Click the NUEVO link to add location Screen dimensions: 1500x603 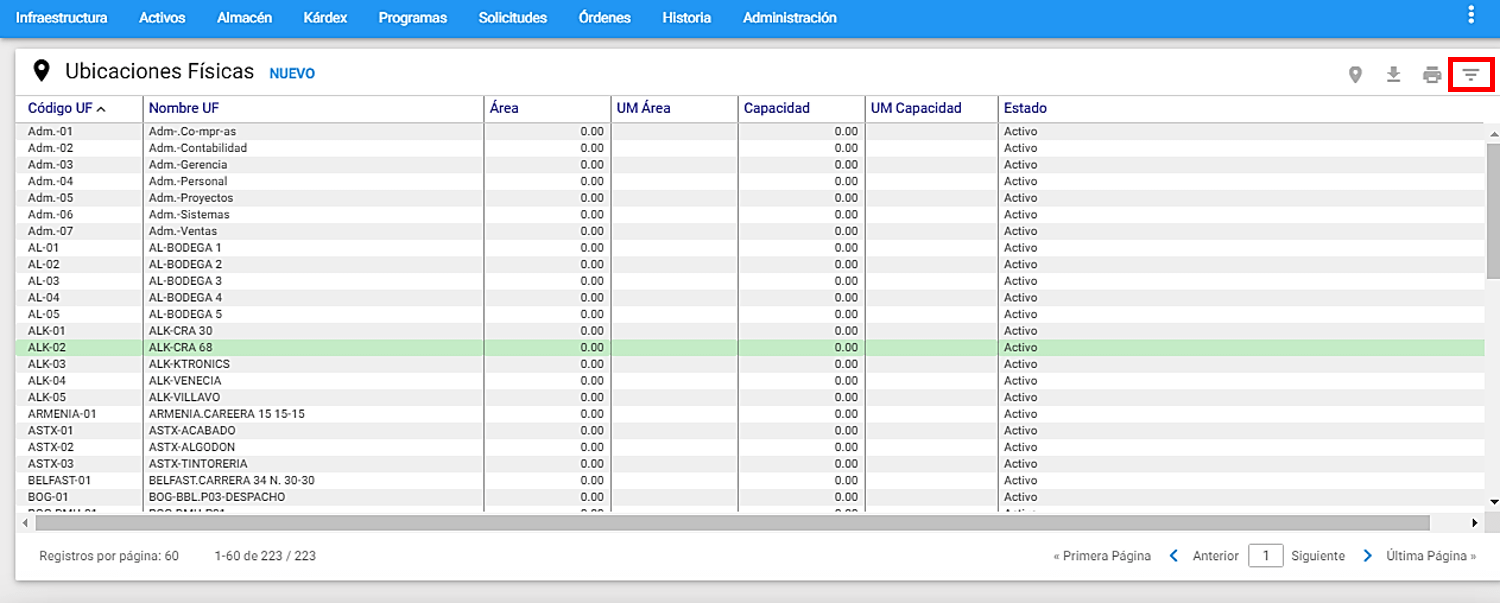point(292,73)
